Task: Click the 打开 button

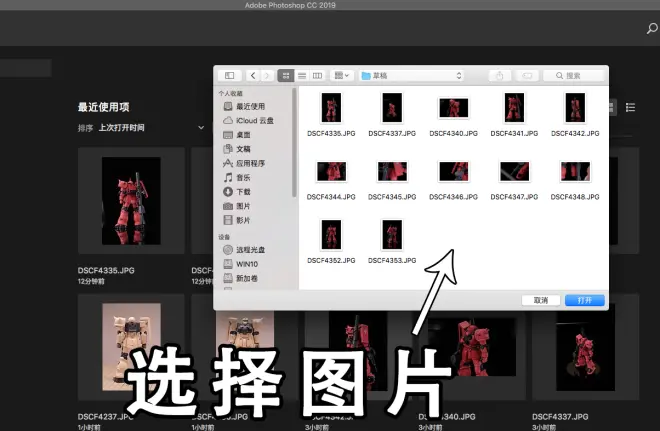Action: point(585,300)
